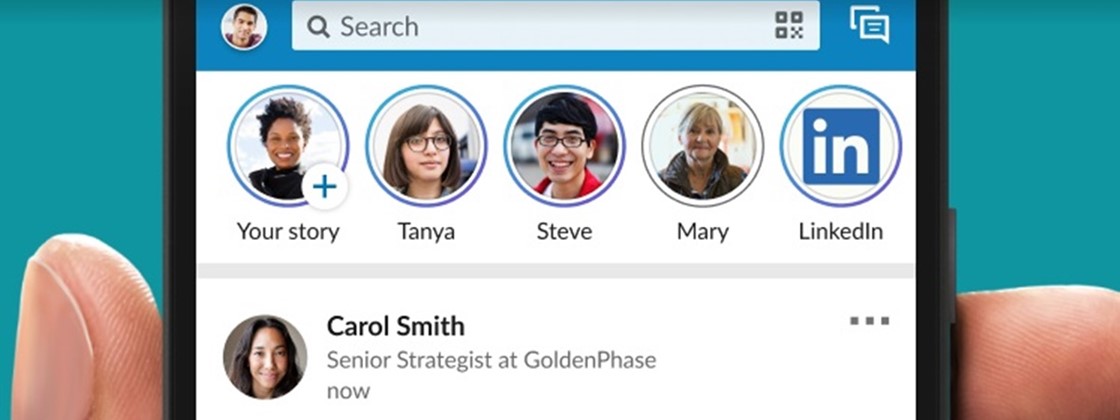Open Carol Smith's profile photo
The image size is (1120, 420).
pyautogui.click(x=265, y=357)
